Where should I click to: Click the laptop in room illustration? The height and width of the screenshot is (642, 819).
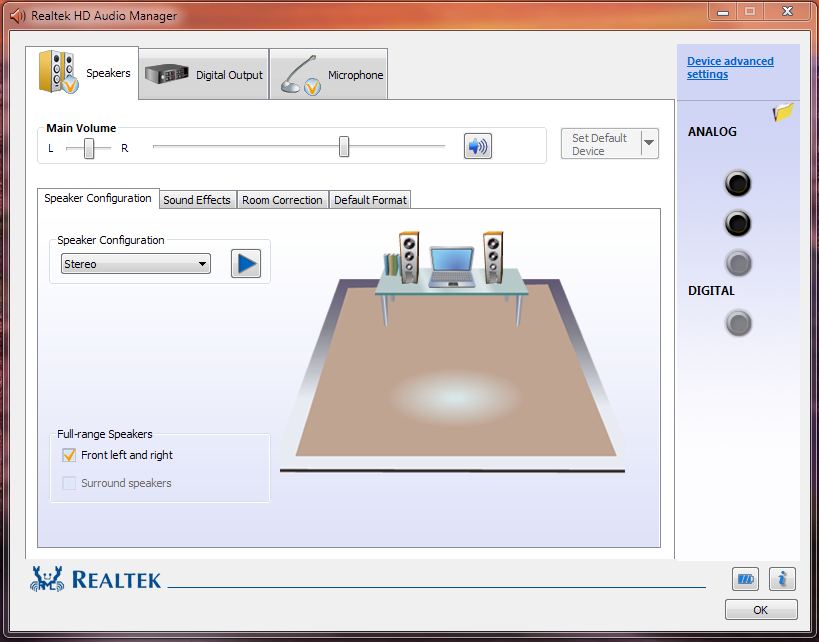click(452, 267)
